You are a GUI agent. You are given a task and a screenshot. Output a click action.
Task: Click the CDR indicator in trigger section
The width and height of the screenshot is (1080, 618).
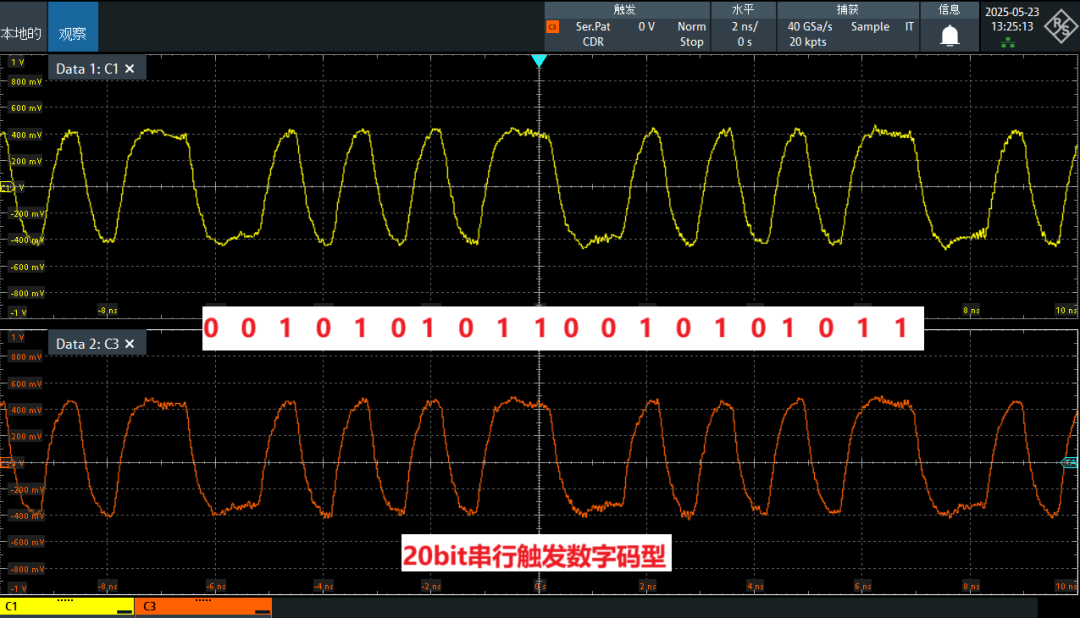pyautogui.click(x=592, y=41)
